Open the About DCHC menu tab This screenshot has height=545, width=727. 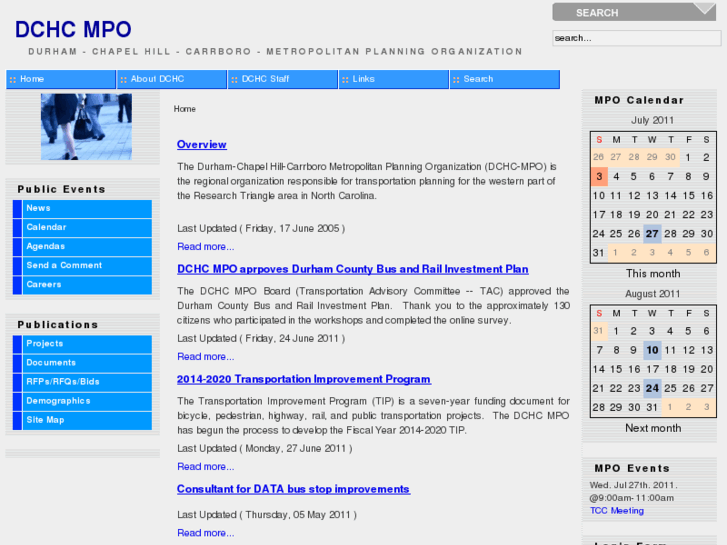172,79
